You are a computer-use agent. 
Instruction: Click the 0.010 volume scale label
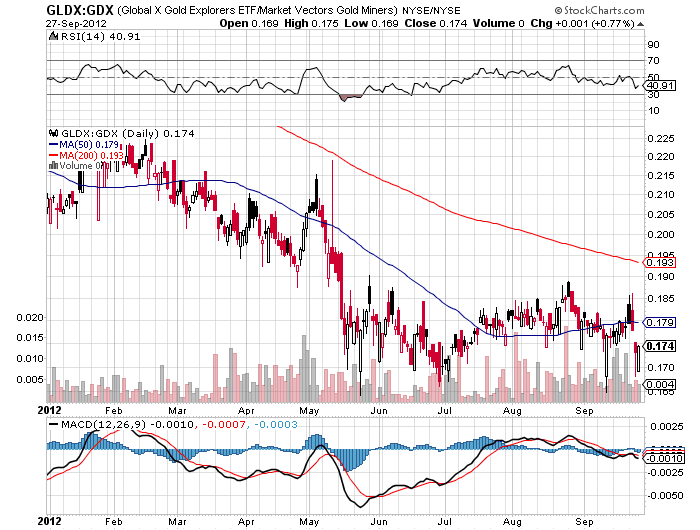point(30,359)
